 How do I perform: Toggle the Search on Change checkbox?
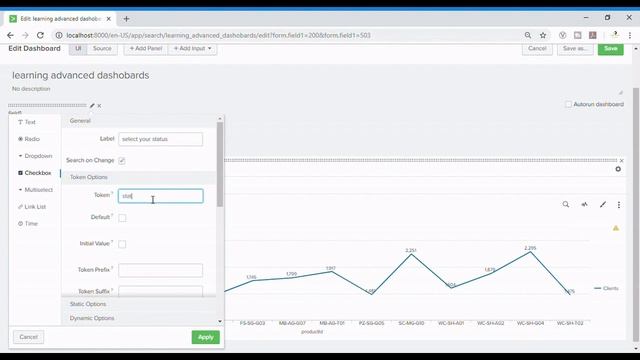[122, 161]
